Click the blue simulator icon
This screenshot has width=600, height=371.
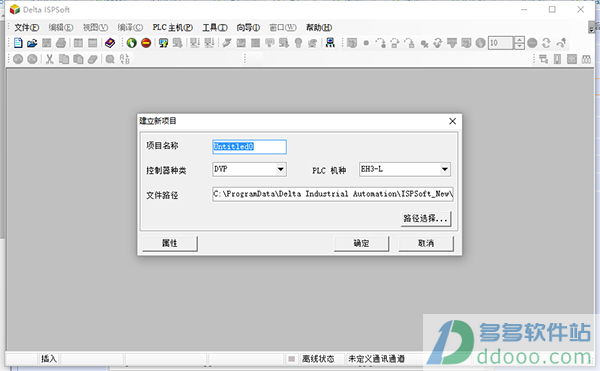point(330,43)
